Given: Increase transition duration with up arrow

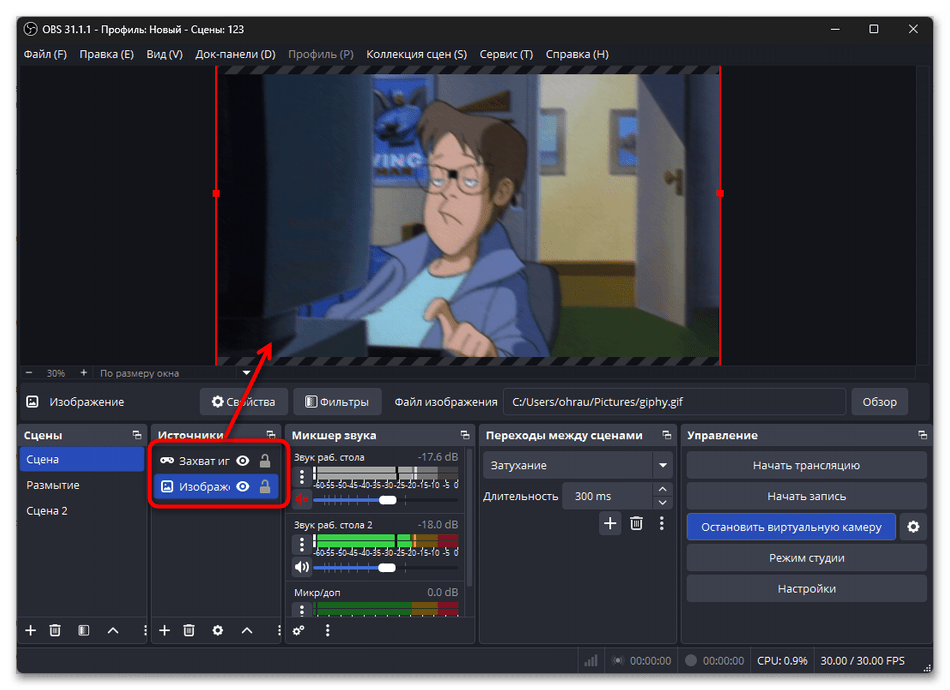Looking at the screenshot, I should pyautogui.click(x=662, y=489).
